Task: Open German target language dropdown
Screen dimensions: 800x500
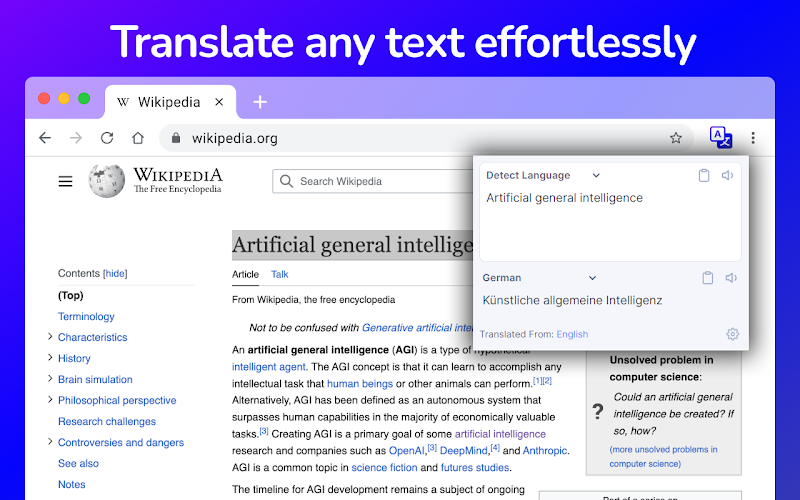Action: 539,278
